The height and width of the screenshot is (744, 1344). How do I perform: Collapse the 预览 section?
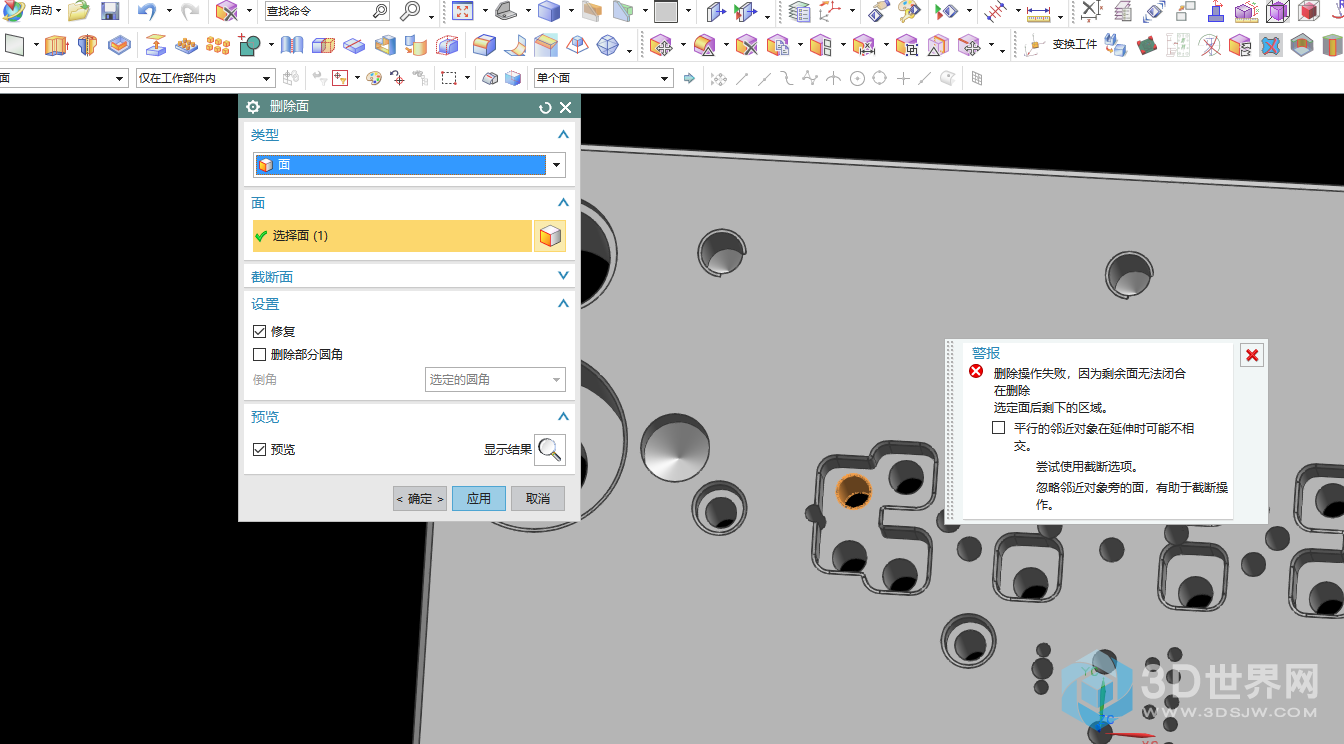pyautogui.click(x=563, y=417)
